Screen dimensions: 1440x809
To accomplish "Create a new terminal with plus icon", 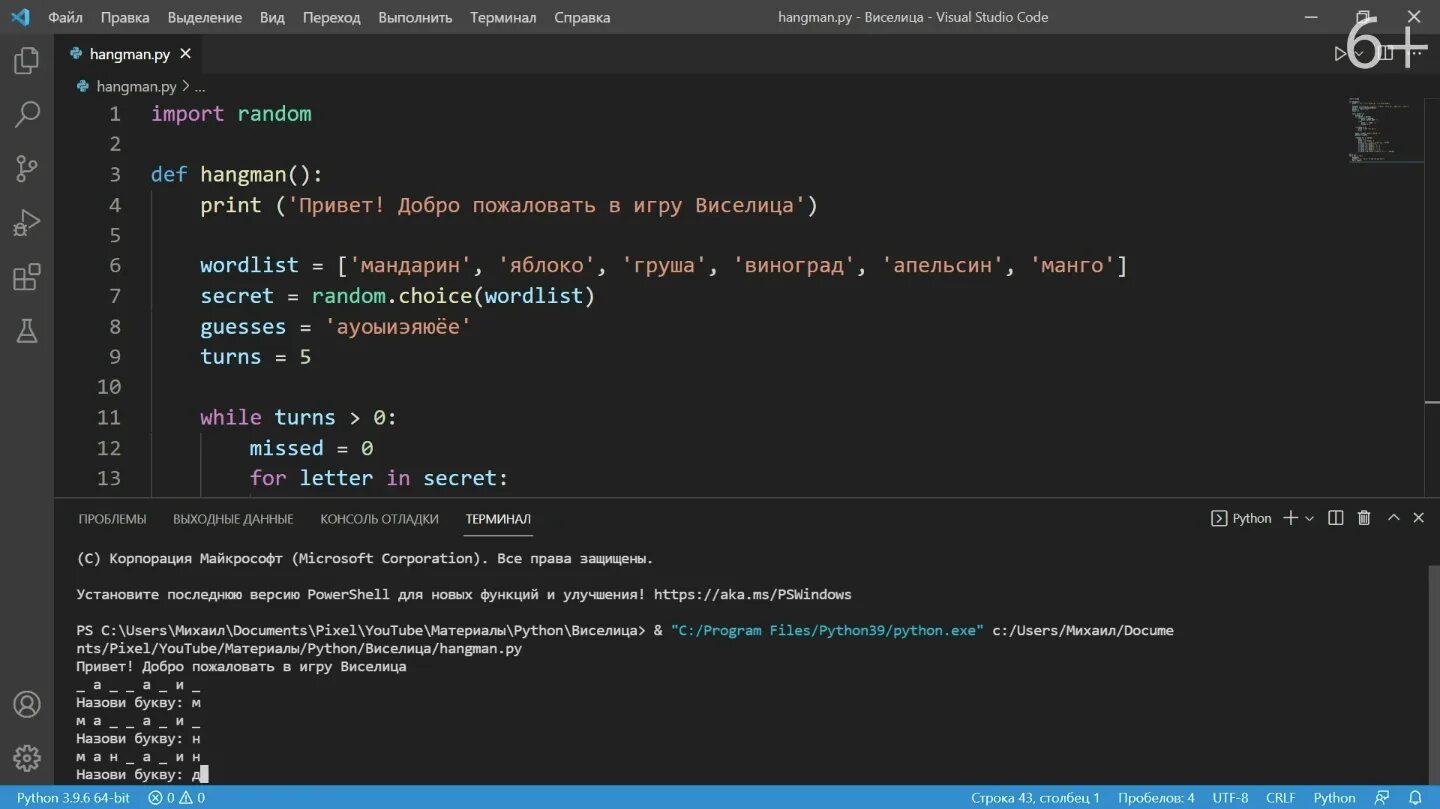I will click(x=1290, y=518).
